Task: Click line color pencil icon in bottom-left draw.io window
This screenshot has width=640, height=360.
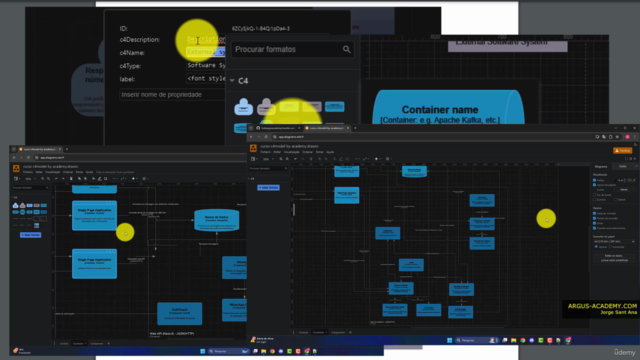Action: (99, 179)
